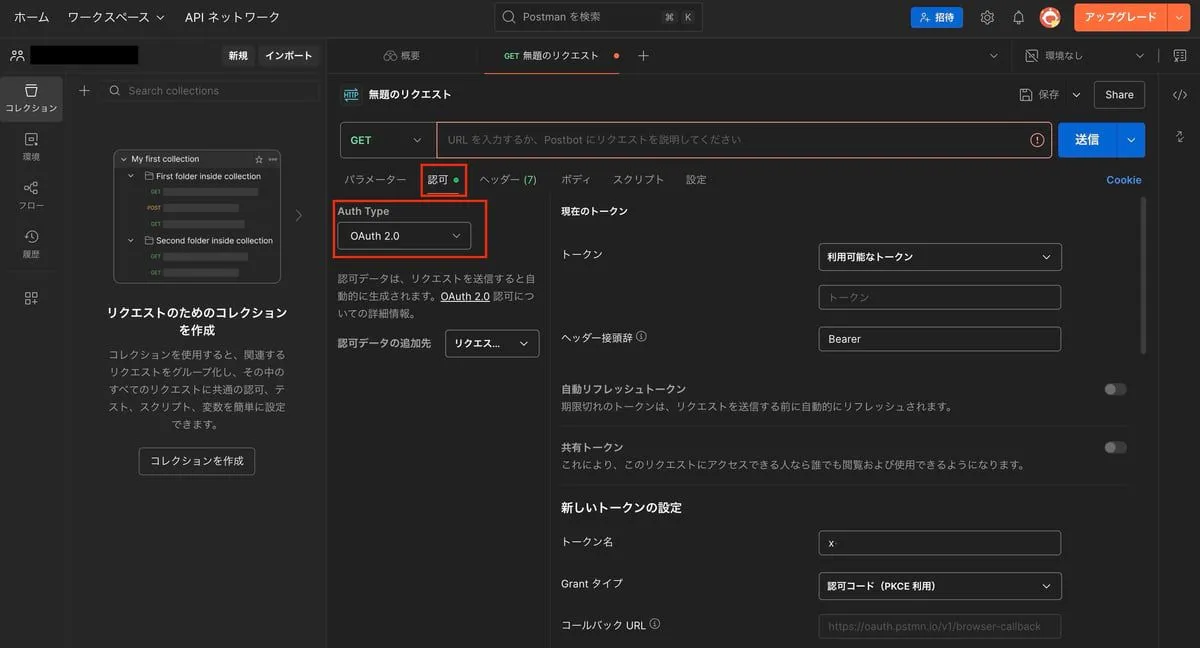The width and height of the screenshot is (1200, 648).
Task: Open the GET method dropdown
Action: [387, 141]
